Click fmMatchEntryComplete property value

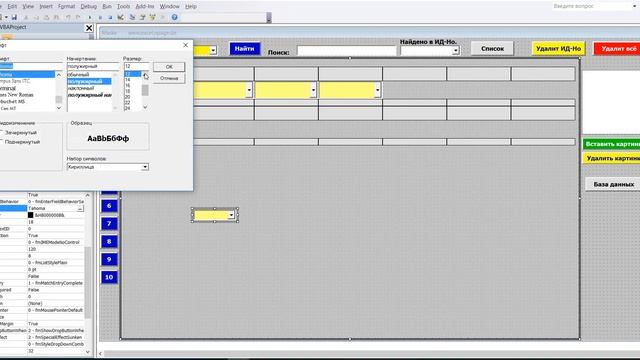pos(56,283)
